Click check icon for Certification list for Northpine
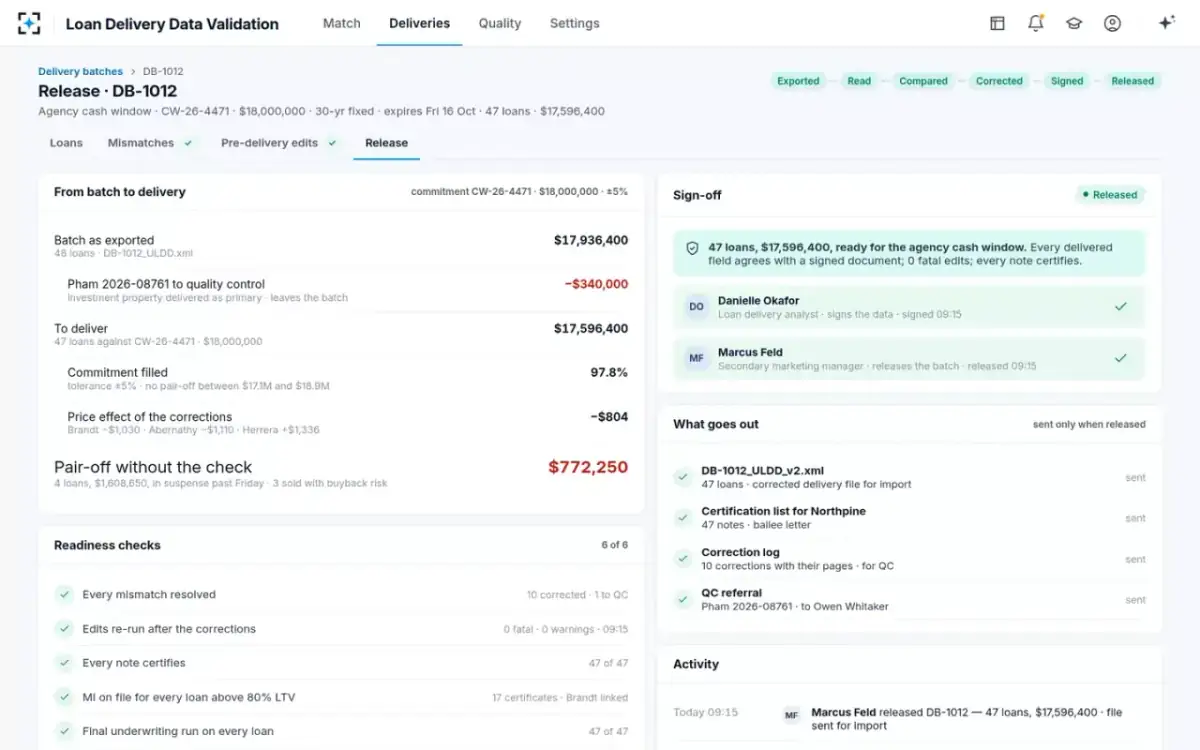1200x750 pixels. click(x=683, y=518)
